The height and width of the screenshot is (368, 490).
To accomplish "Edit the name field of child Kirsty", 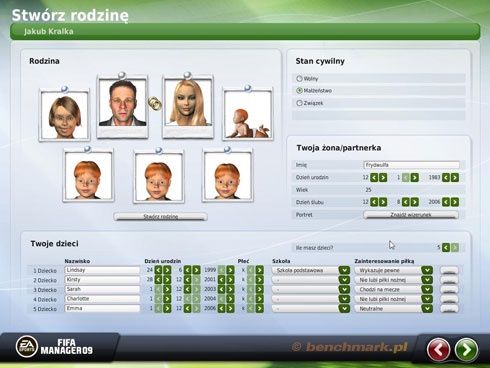I will tap(102, 280).
